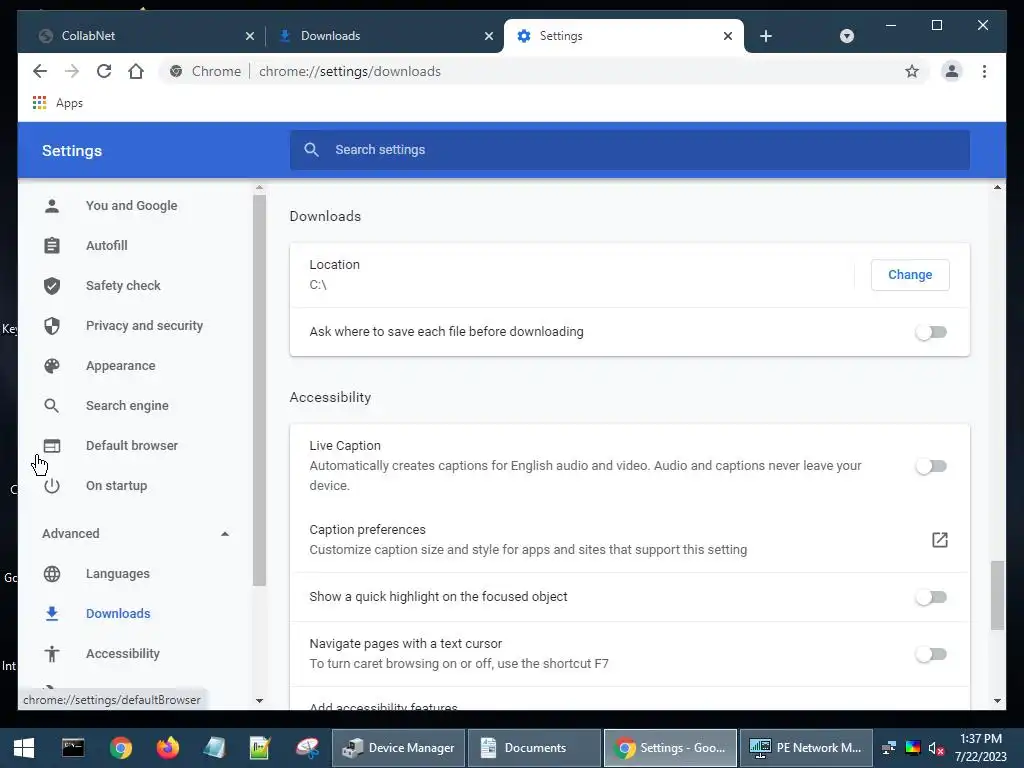This screenshot has height=768, width=1024.
Task: Open Autofill settings
Action: point(106,246)
